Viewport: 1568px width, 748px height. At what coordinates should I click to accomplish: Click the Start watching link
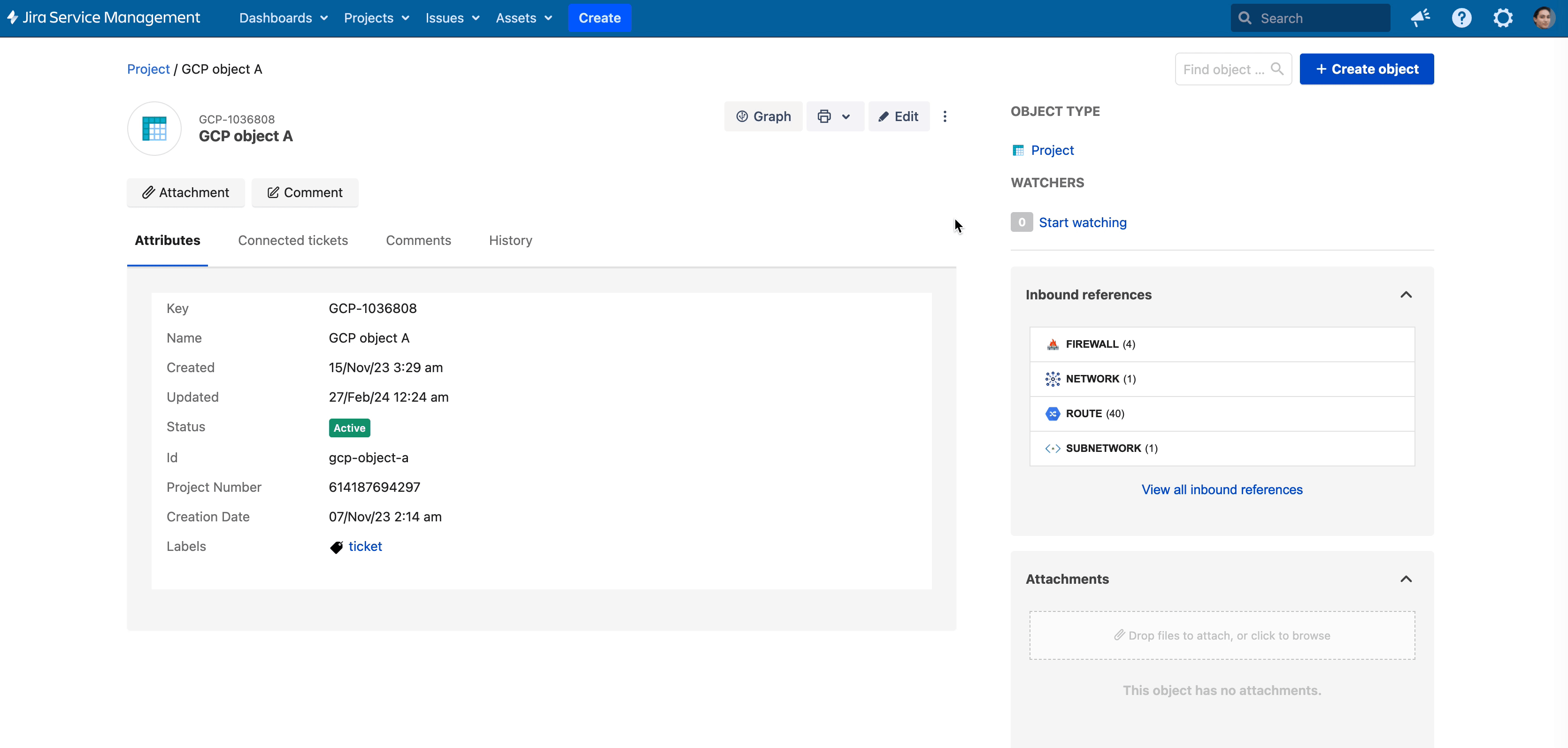[x=1082, y=222]
